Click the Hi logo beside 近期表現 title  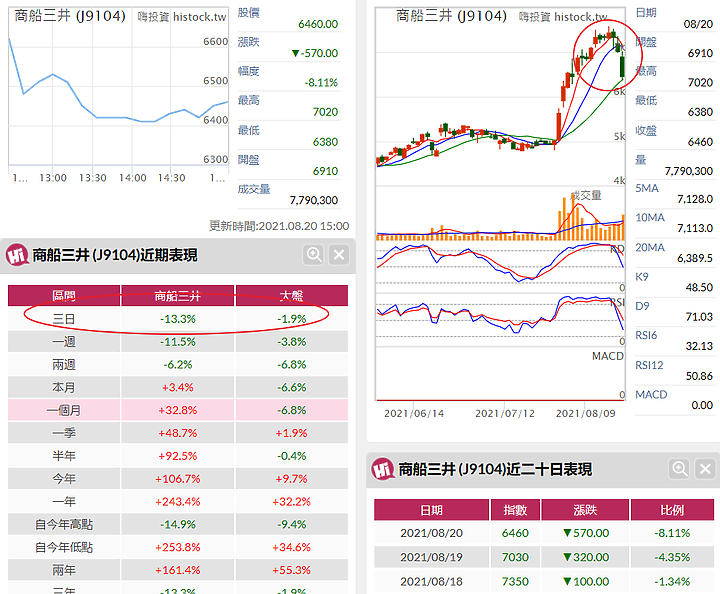[x=17, y=255]
